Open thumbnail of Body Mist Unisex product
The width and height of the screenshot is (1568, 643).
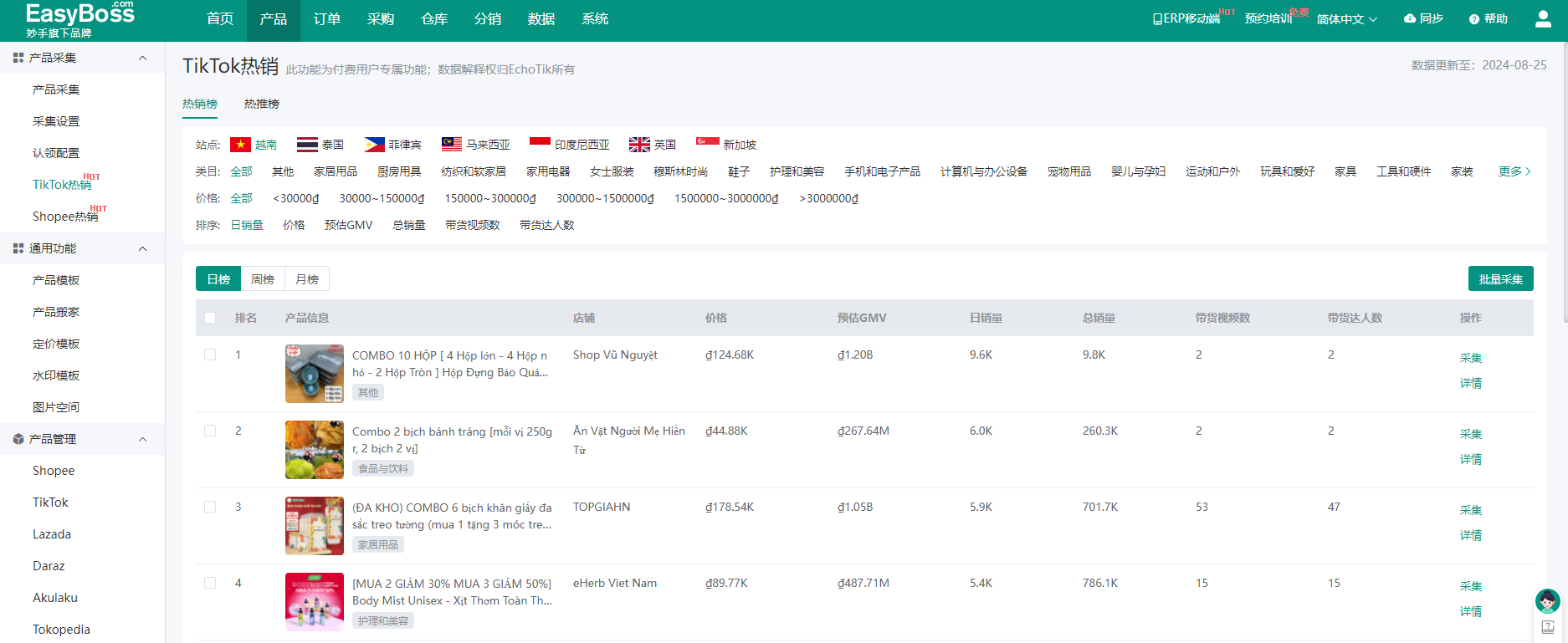(x=315, y=602)
